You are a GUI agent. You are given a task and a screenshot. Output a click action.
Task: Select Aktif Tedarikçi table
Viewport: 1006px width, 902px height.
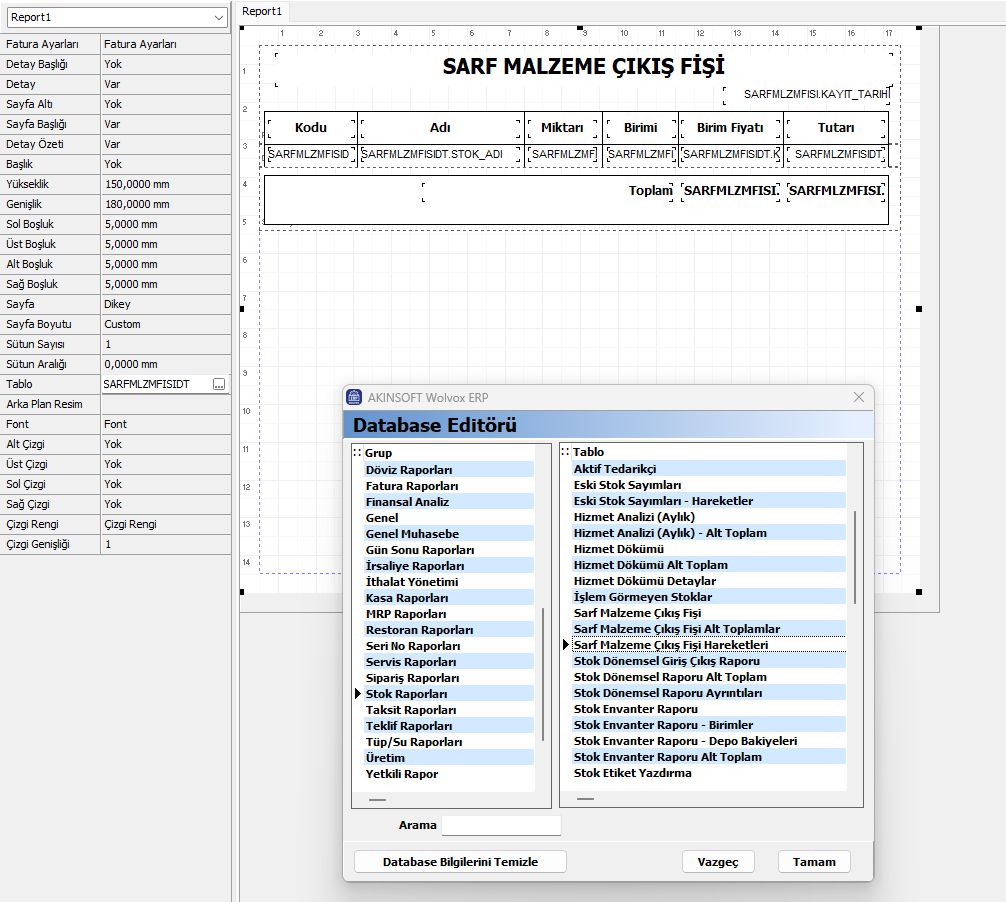tap(709, 469)
